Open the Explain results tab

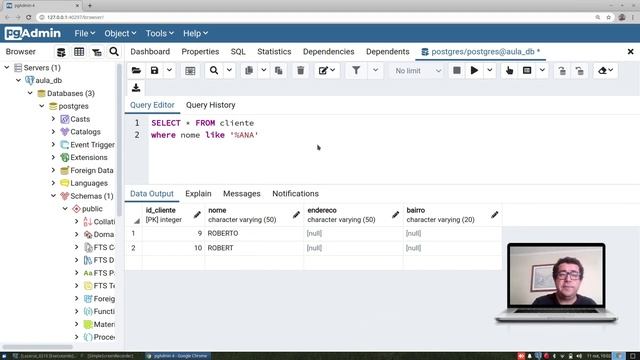[x=198, y=194]
